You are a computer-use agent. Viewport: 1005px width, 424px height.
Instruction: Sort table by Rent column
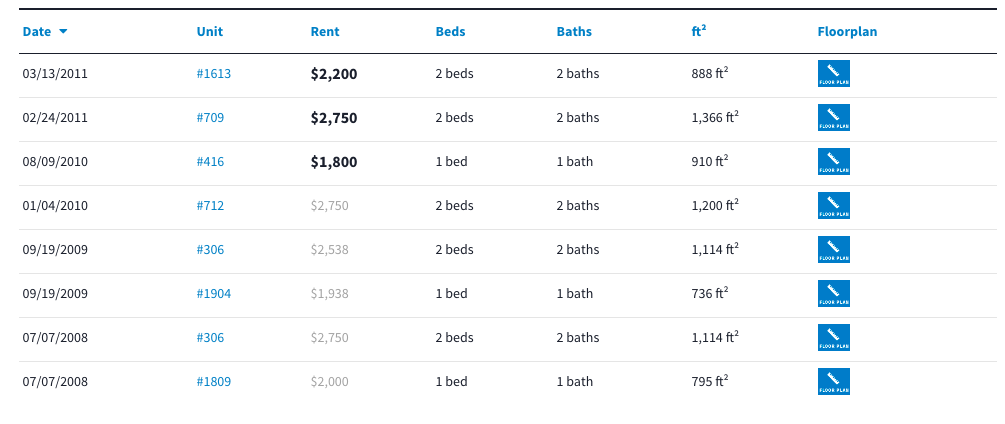point(325,32)
